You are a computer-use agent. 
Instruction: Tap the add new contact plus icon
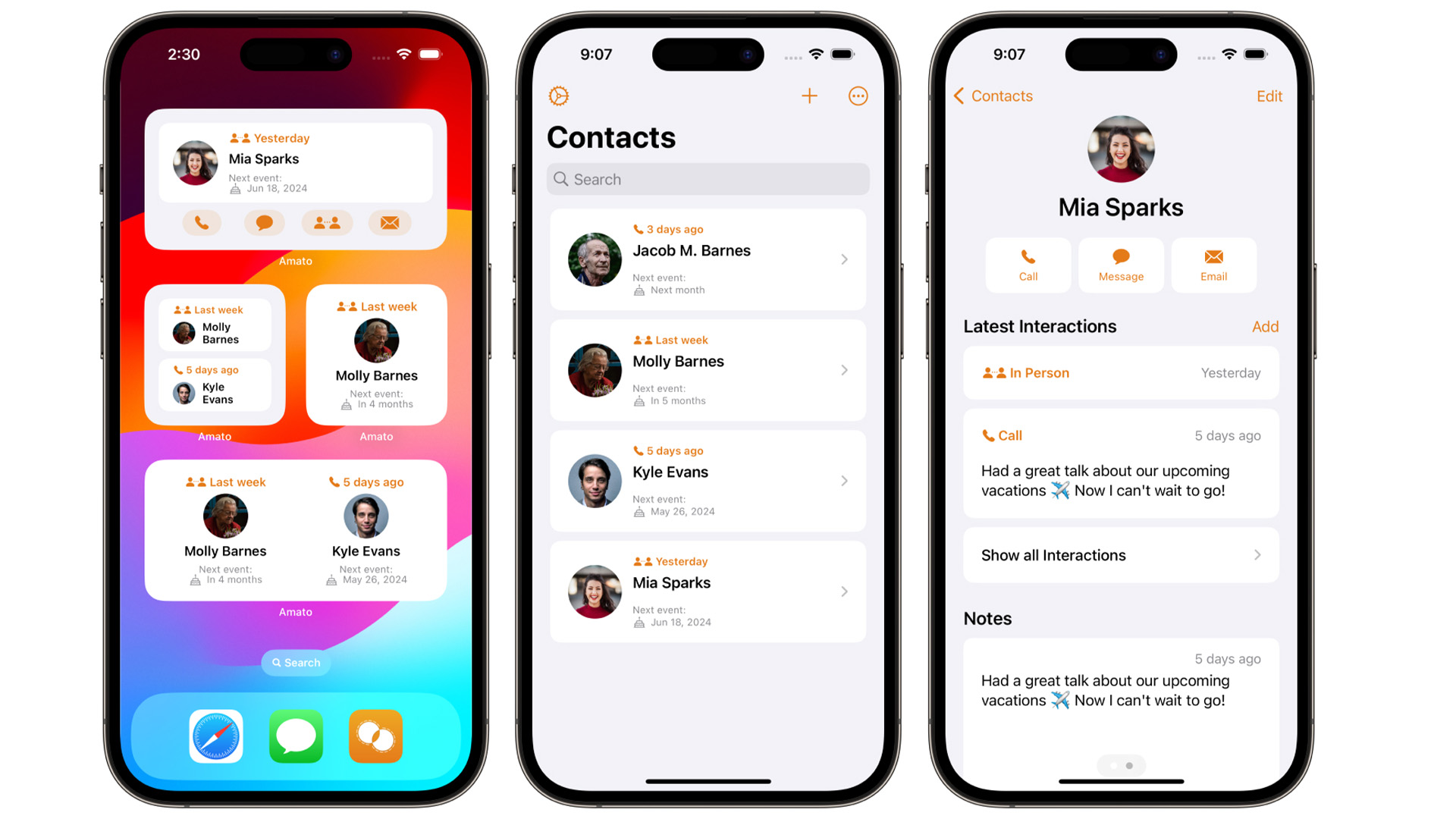810,96
